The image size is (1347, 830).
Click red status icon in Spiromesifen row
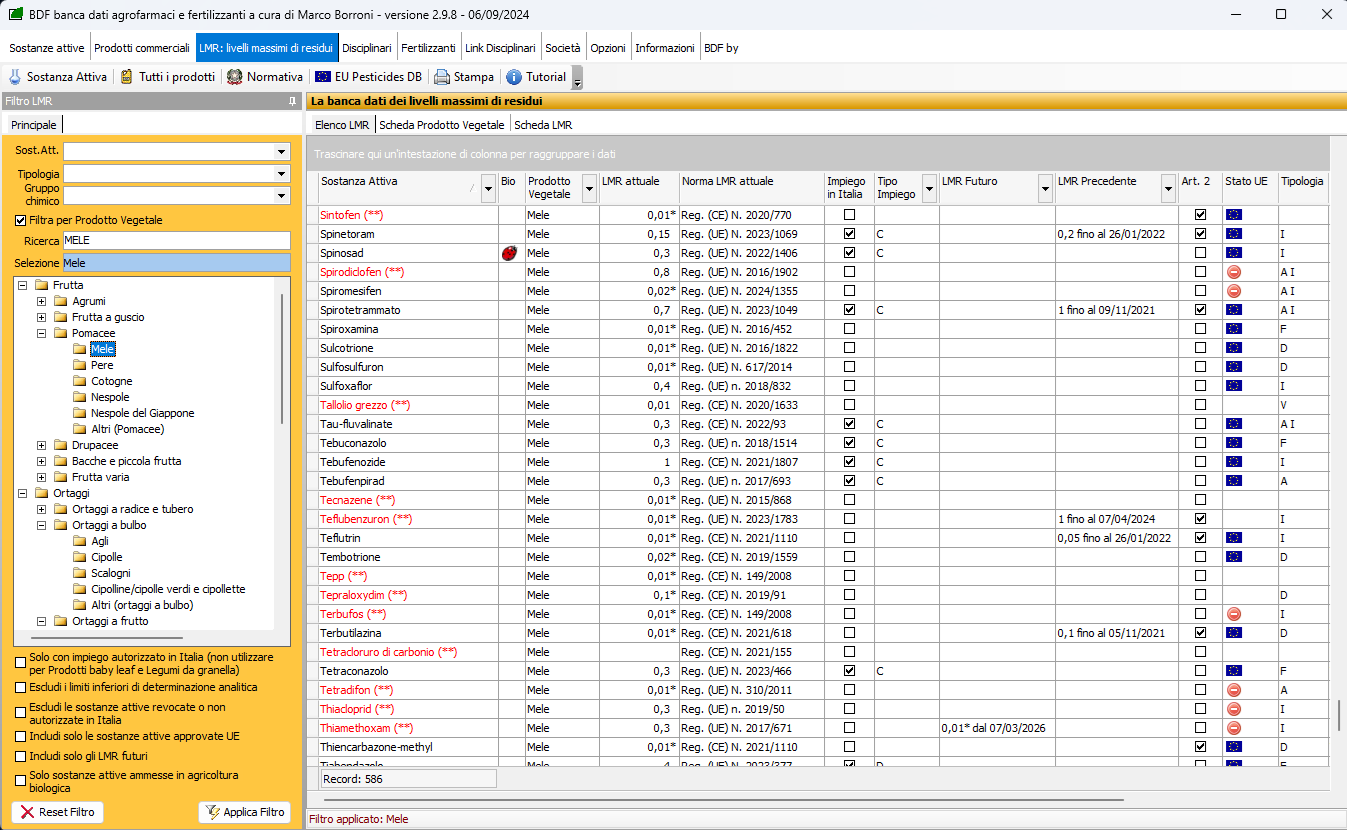coord(1234,291)
